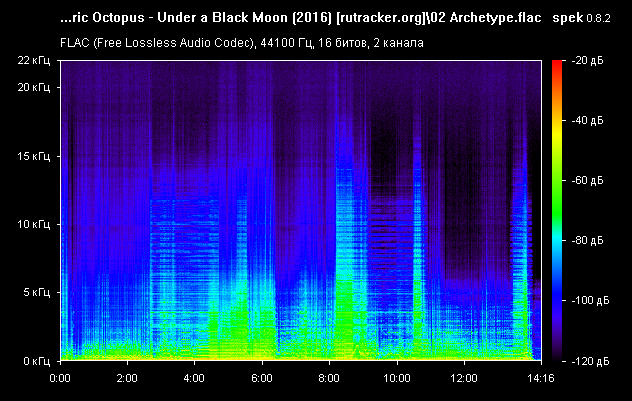Screen dimensions: 632x401
Task: Click the FLAC codec info line
Action: pyautogui.click(x=240, y=44)
